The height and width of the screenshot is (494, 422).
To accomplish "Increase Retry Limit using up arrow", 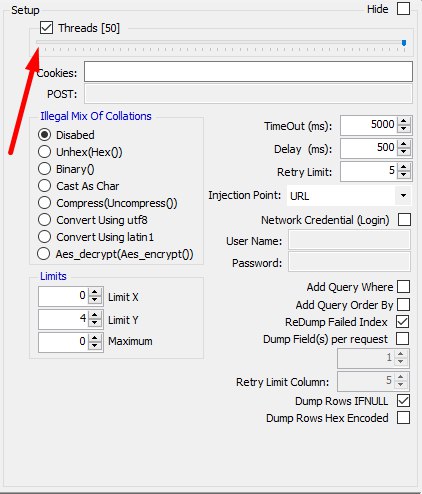I will (x=404, y=167).
